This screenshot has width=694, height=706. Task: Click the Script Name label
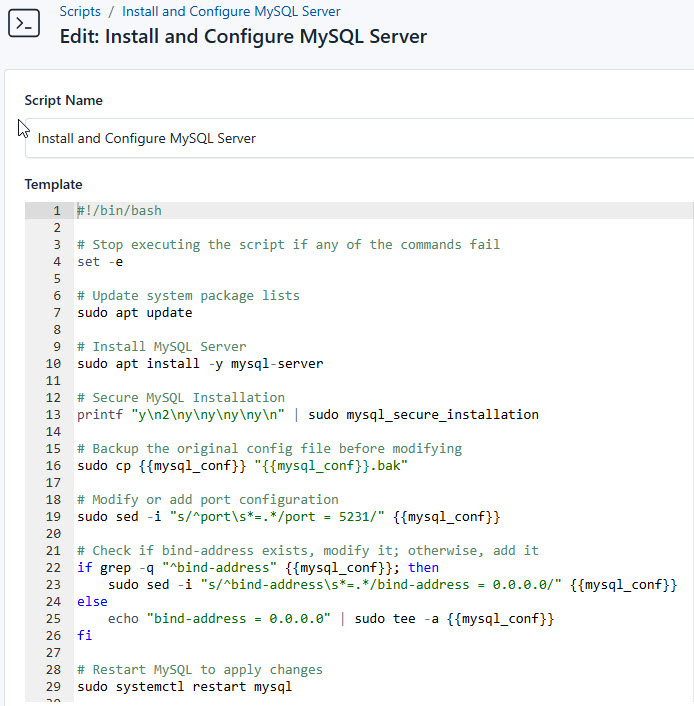click(64, 100)
